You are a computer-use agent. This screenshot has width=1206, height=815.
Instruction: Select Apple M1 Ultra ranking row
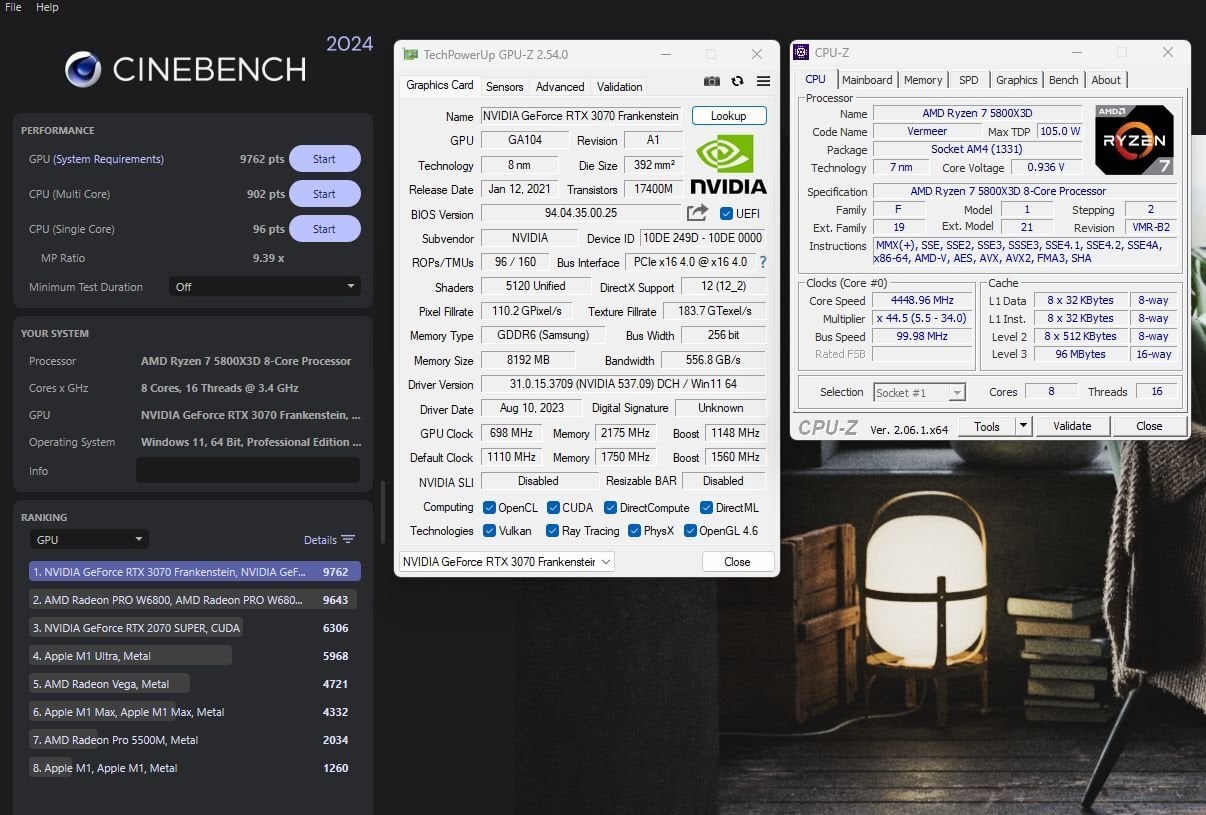pos(193,656)
